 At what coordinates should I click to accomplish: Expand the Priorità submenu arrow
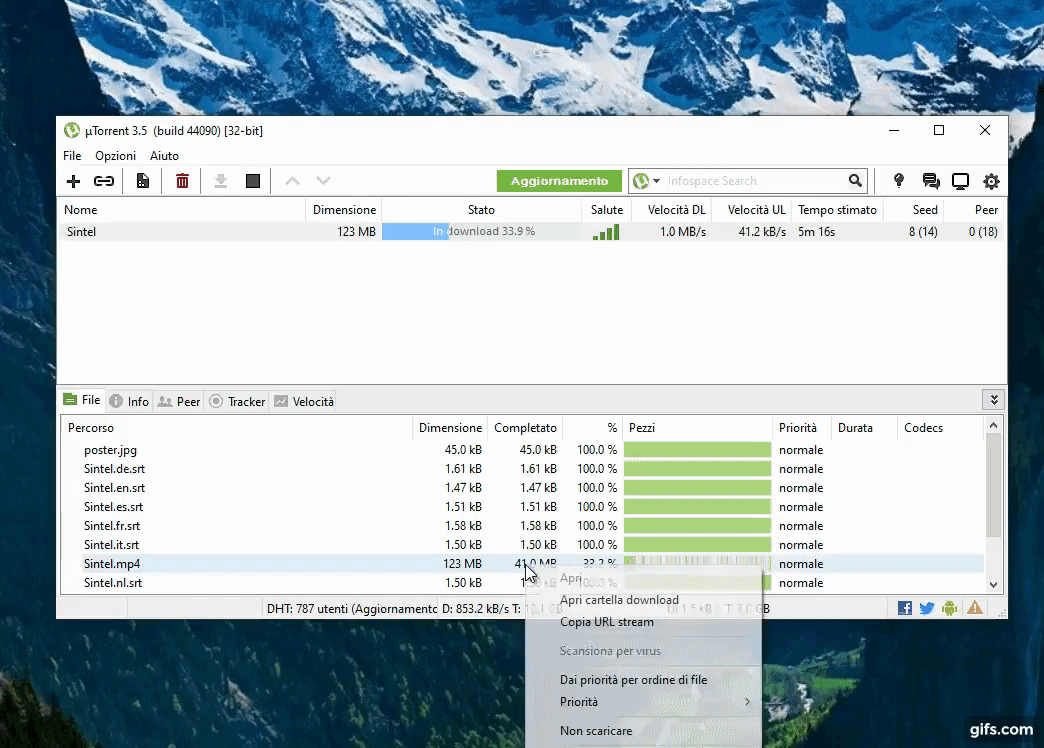(748, 701)
